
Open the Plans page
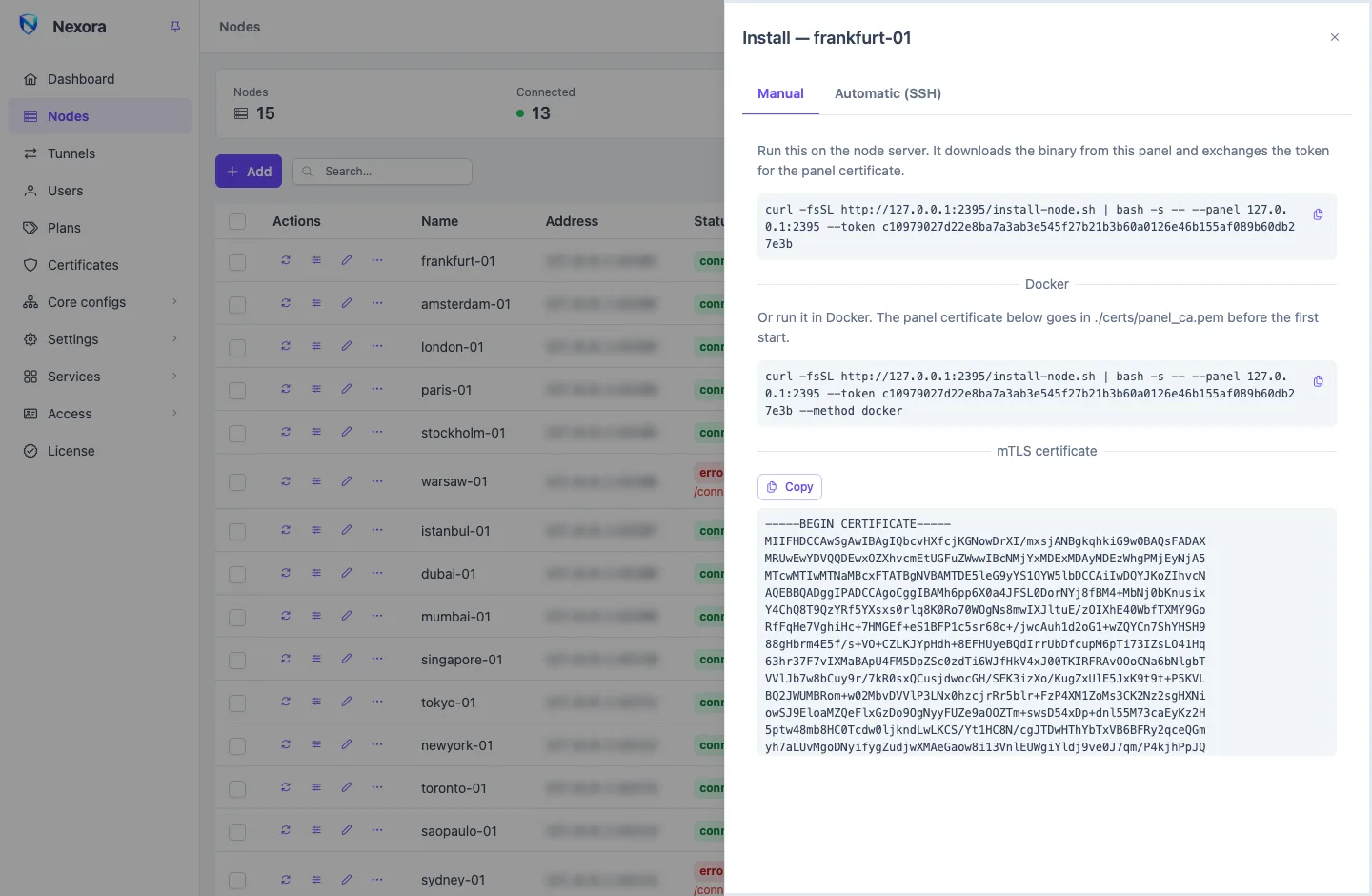[x=99, y=228]
